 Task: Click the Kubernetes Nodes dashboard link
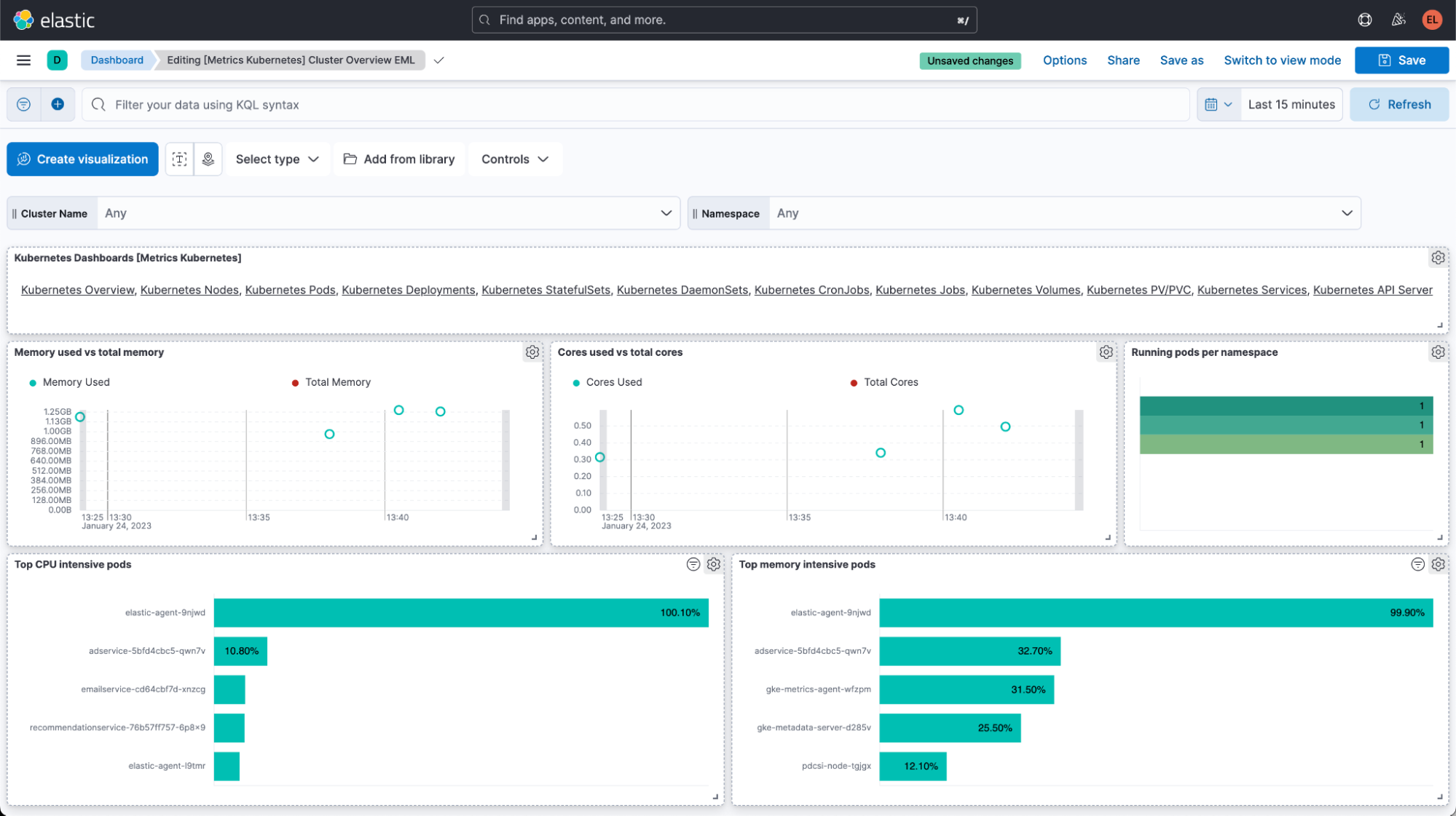189,289
